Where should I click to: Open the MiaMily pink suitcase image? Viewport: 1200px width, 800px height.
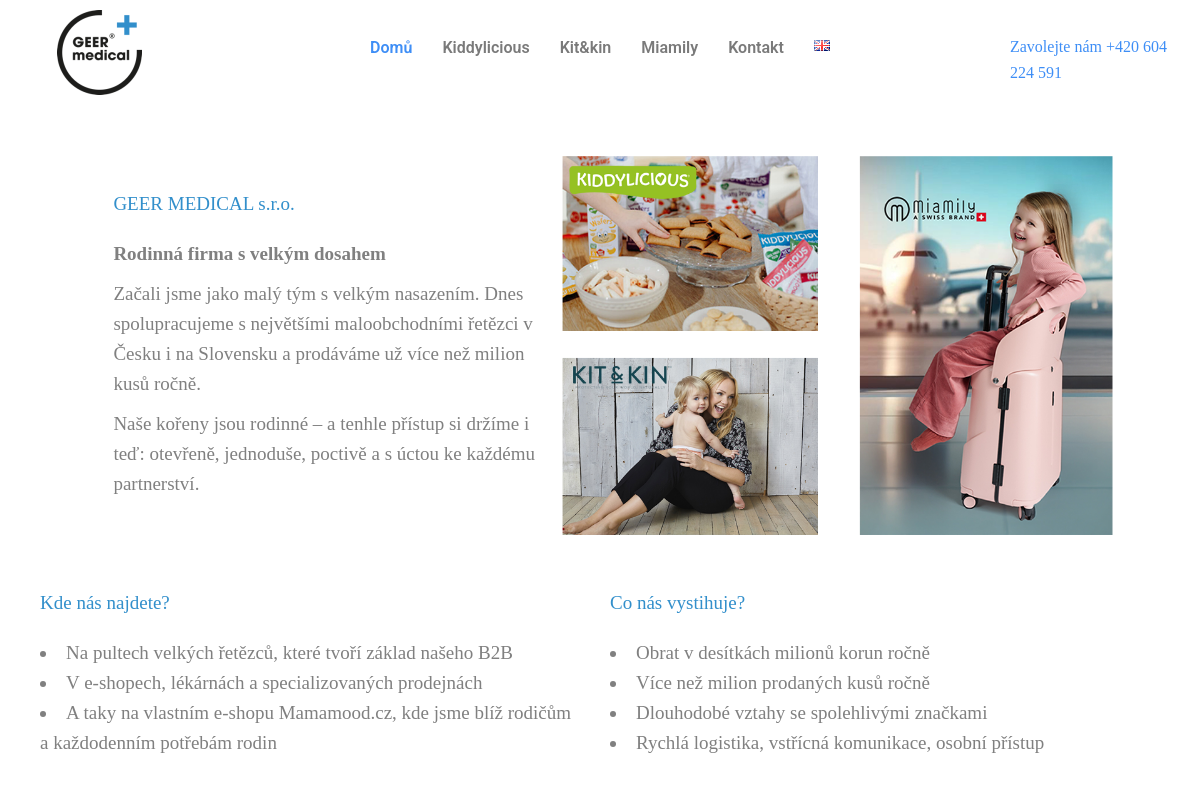tap(986, 345)
